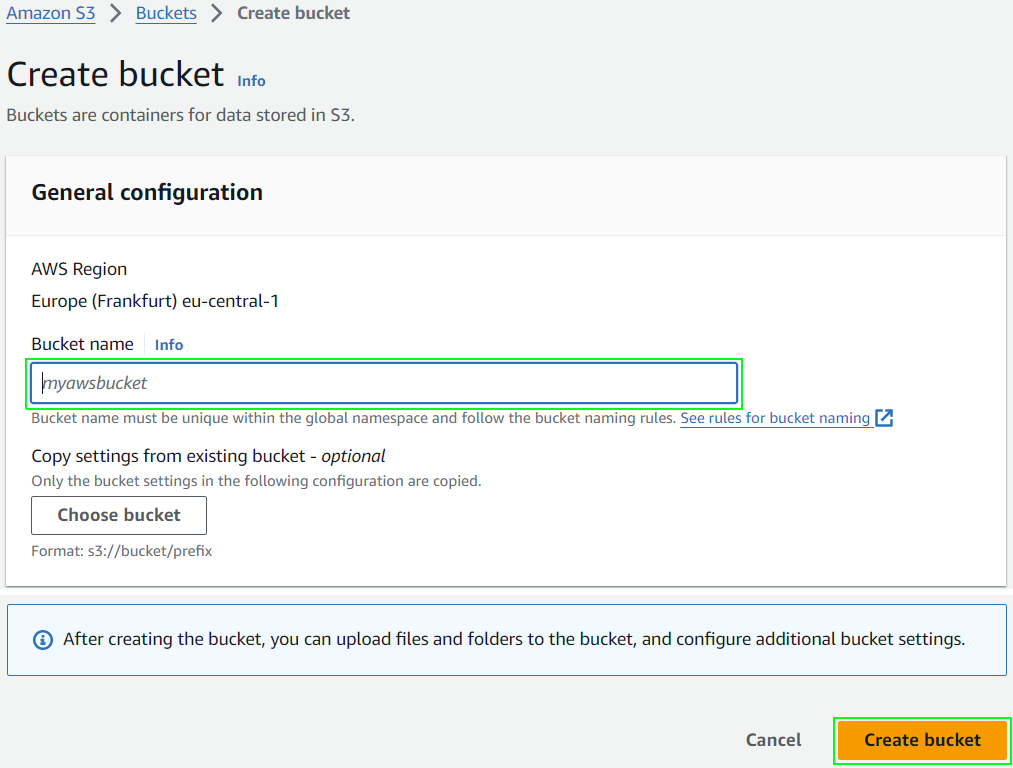Click the Create bucket breadcrumb text
Image resolution: width=1013 pixels, height=768 pixels.
(x=293, y=13)
